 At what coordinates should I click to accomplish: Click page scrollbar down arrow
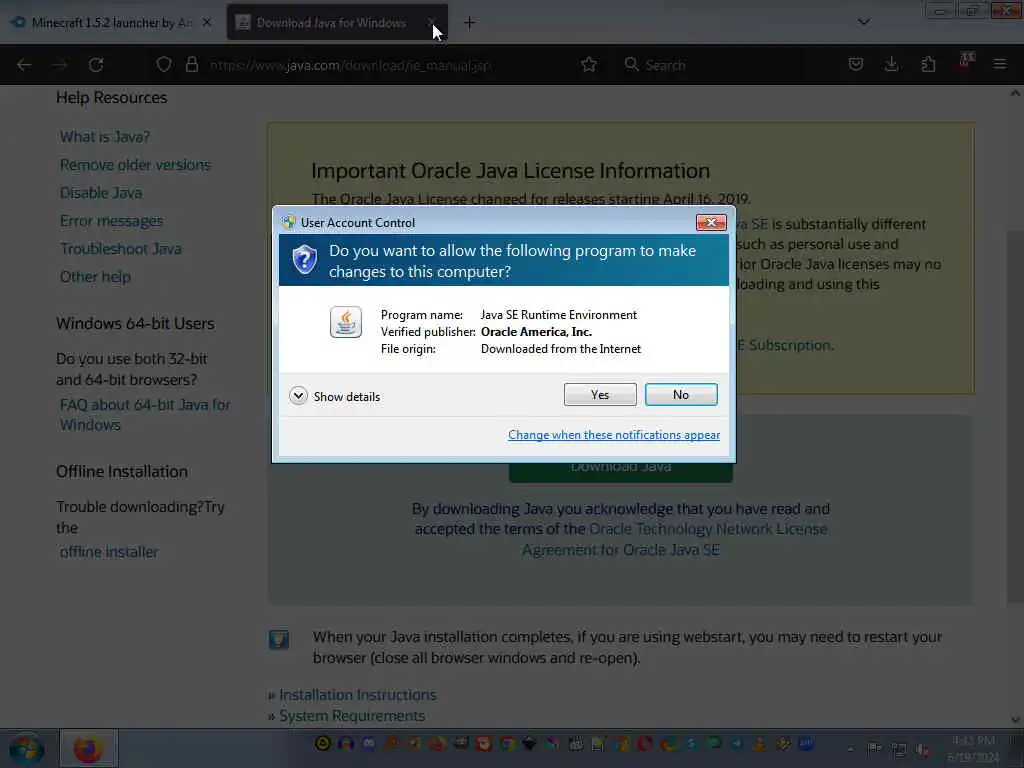tap(1015, 720)
